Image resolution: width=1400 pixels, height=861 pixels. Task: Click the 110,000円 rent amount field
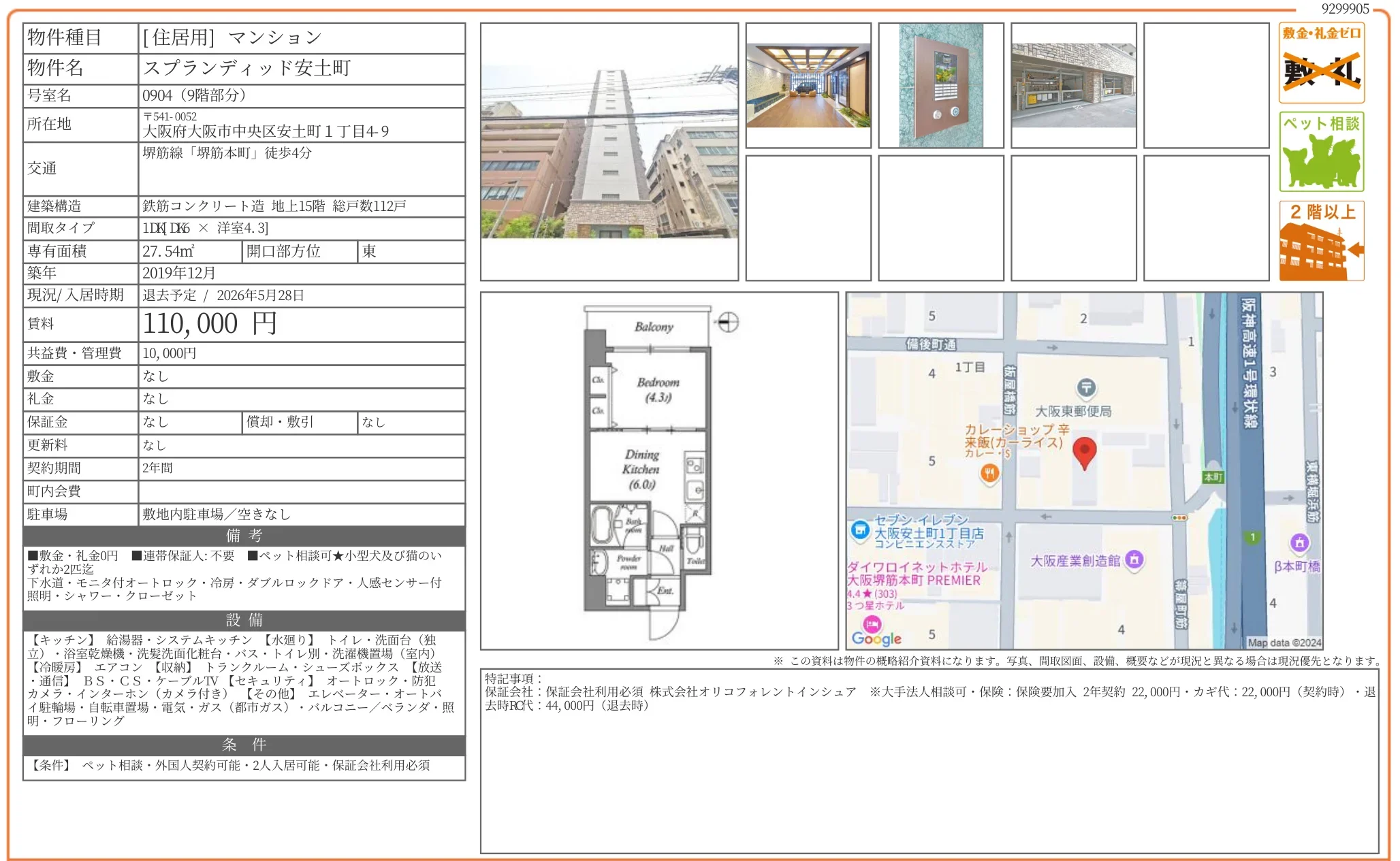tap(211, 324)
